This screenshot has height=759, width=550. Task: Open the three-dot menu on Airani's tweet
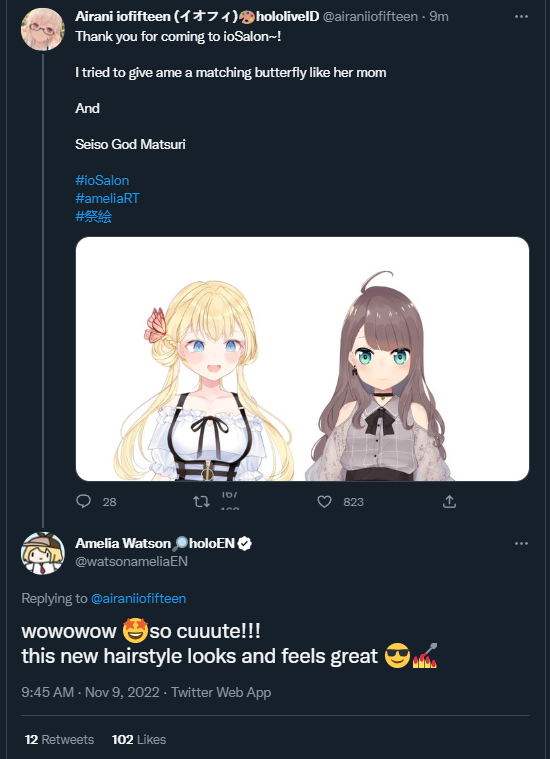click(521, 16)
